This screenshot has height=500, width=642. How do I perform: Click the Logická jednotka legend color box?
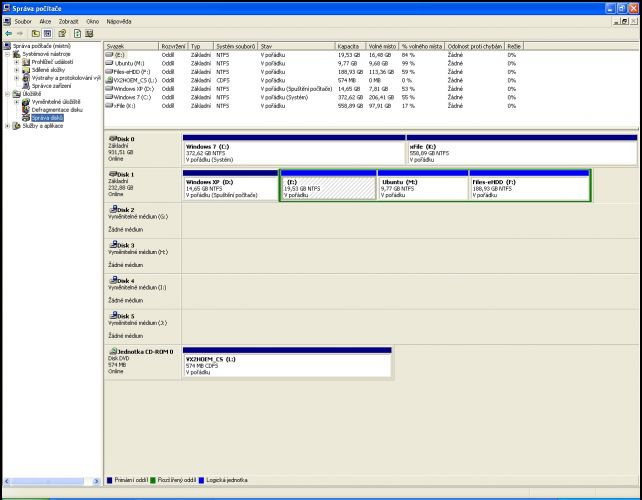[x=201, y=480]
